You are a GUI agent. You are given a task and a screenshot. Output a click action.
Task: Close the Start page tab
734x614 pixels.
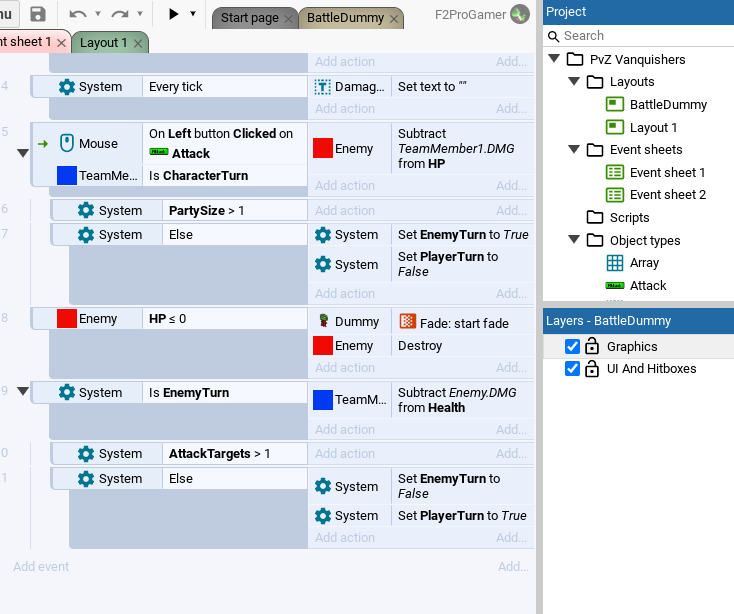(288, 19)
